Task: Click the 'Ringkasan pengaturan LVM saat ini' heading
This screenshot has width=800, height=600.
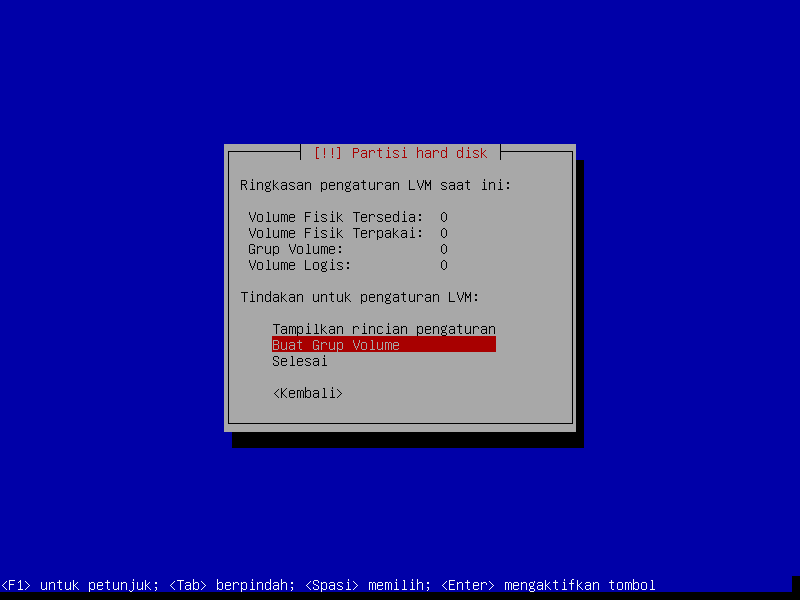Action: coord(375,185)
